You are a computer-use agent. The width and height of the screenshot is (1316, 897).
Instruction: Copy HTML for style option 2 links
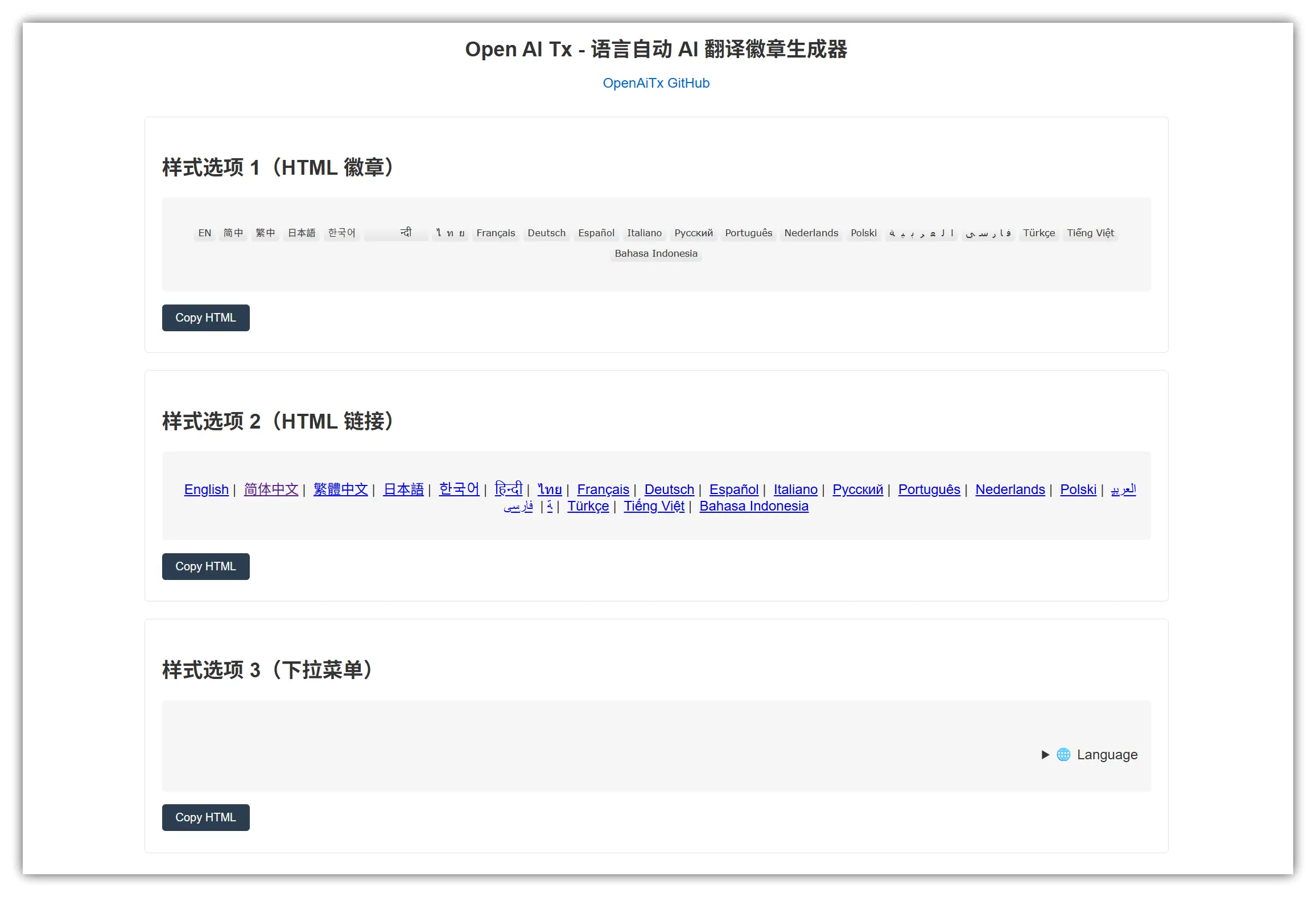[x=205, y=566]
